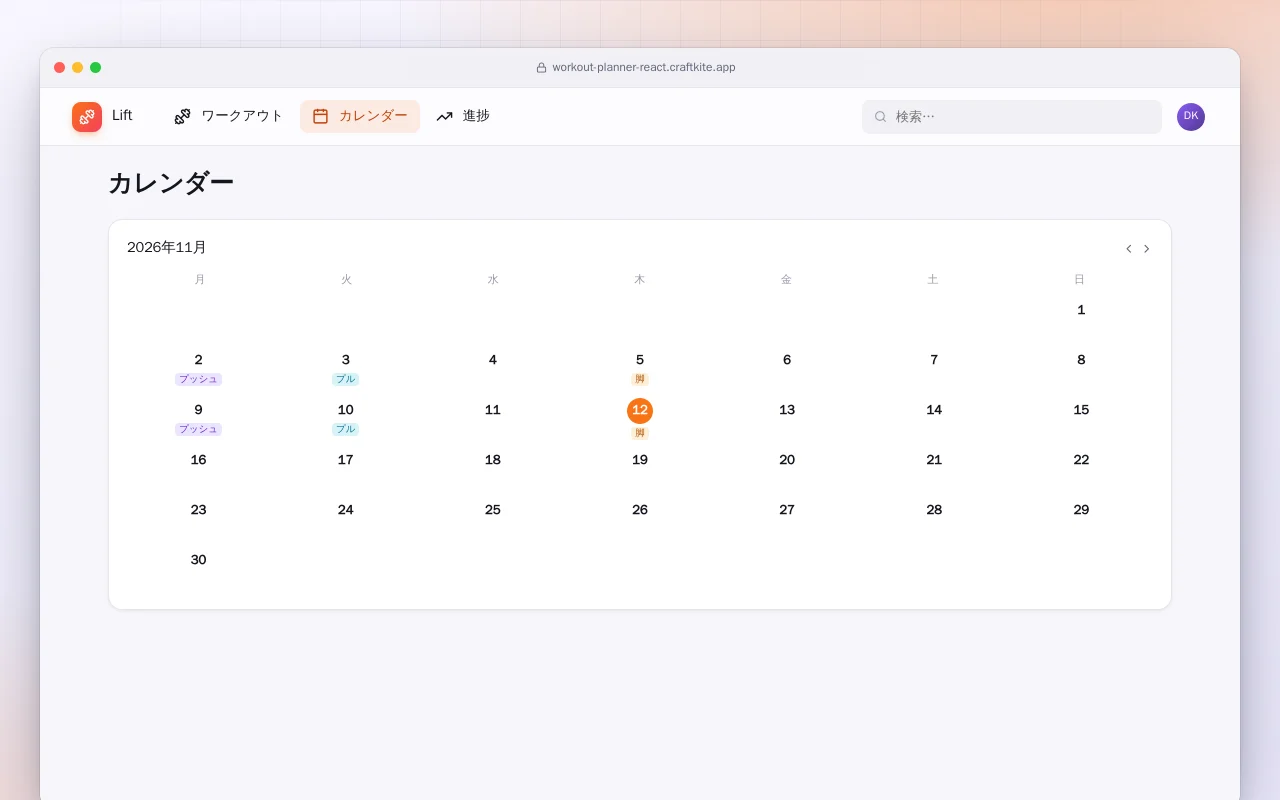The height and width of the screenshot is (800, 1280).
Task: Go to previous month with left chevron
Action: 1129,249
